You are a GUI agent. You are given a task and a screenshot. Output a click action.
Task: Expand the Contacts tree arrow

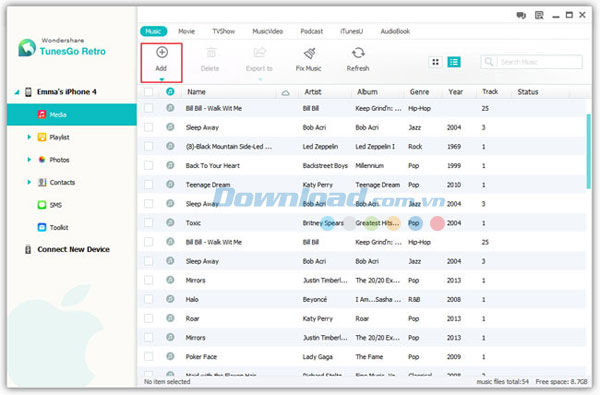(29, 182)
